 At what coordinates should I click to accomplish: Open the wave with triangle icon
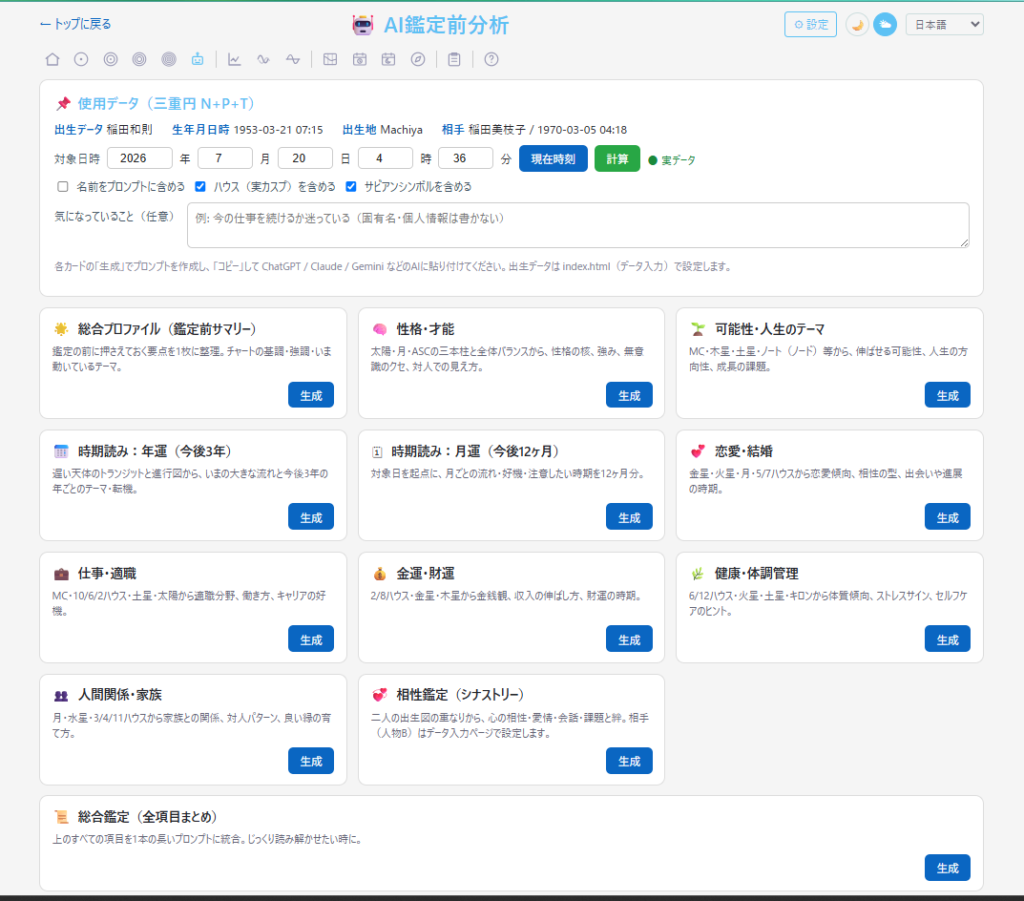(x=293, y=59)
